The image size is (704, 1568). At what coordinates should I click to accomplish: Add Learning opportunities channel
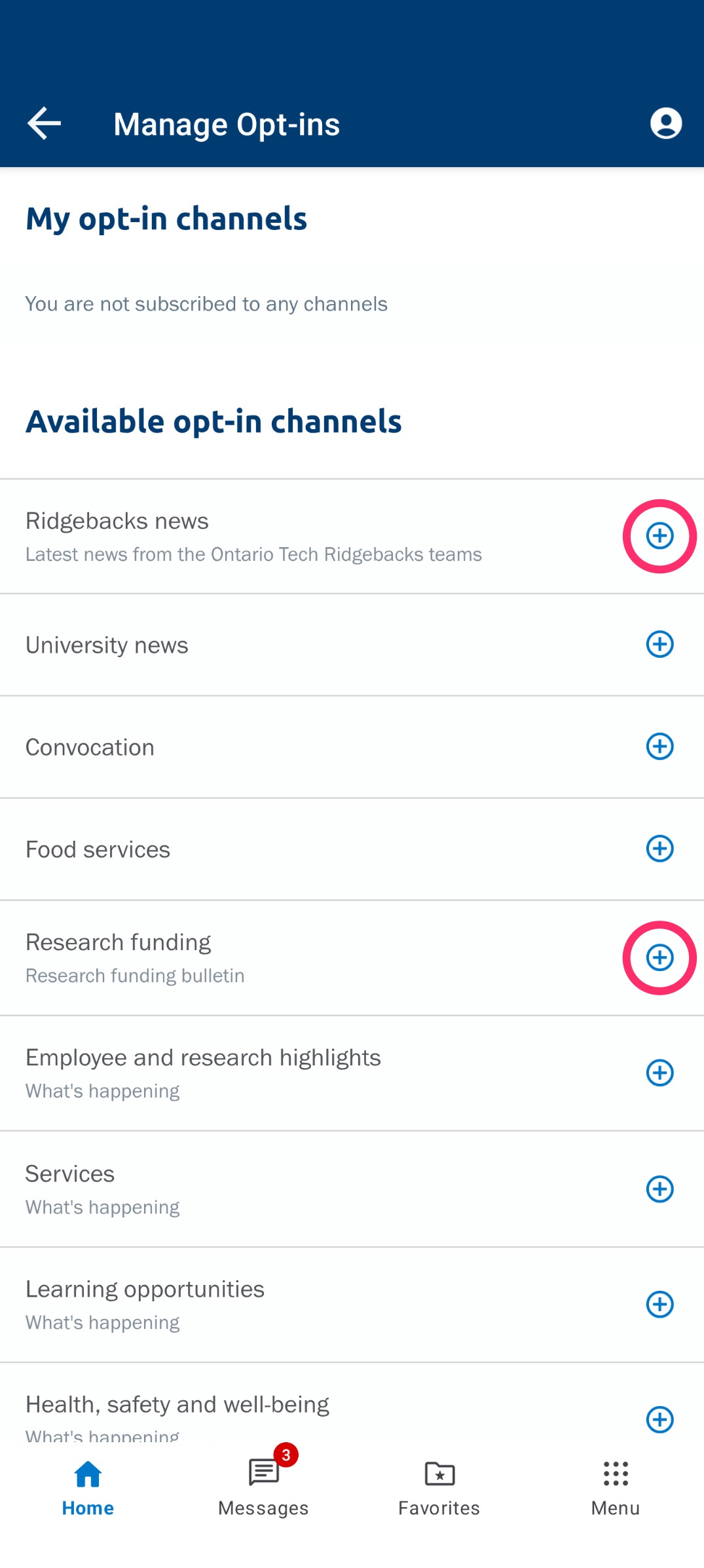click(659, 1304)
